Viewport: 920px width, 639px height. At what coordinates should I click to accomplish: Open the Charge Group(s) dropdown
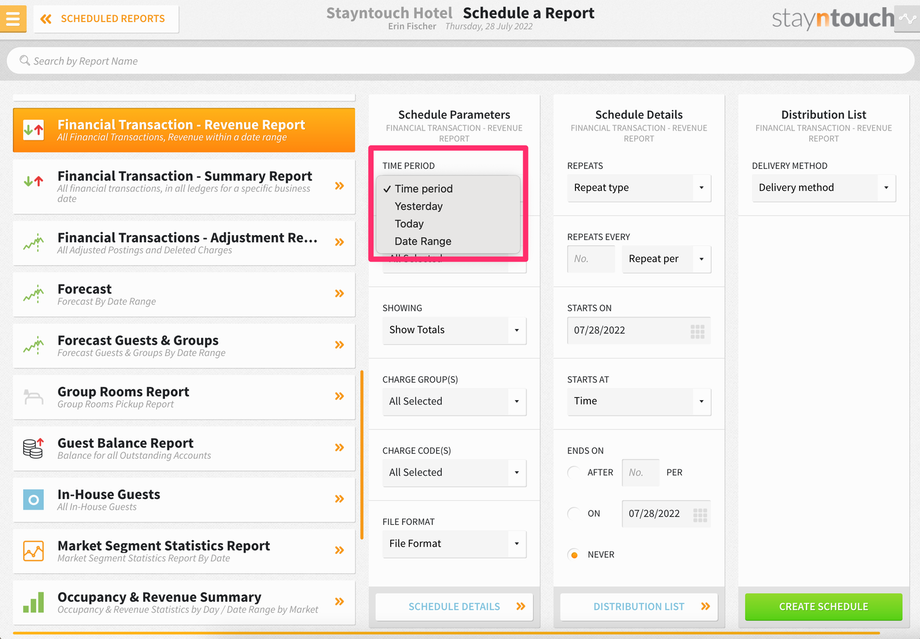(454, 402)
